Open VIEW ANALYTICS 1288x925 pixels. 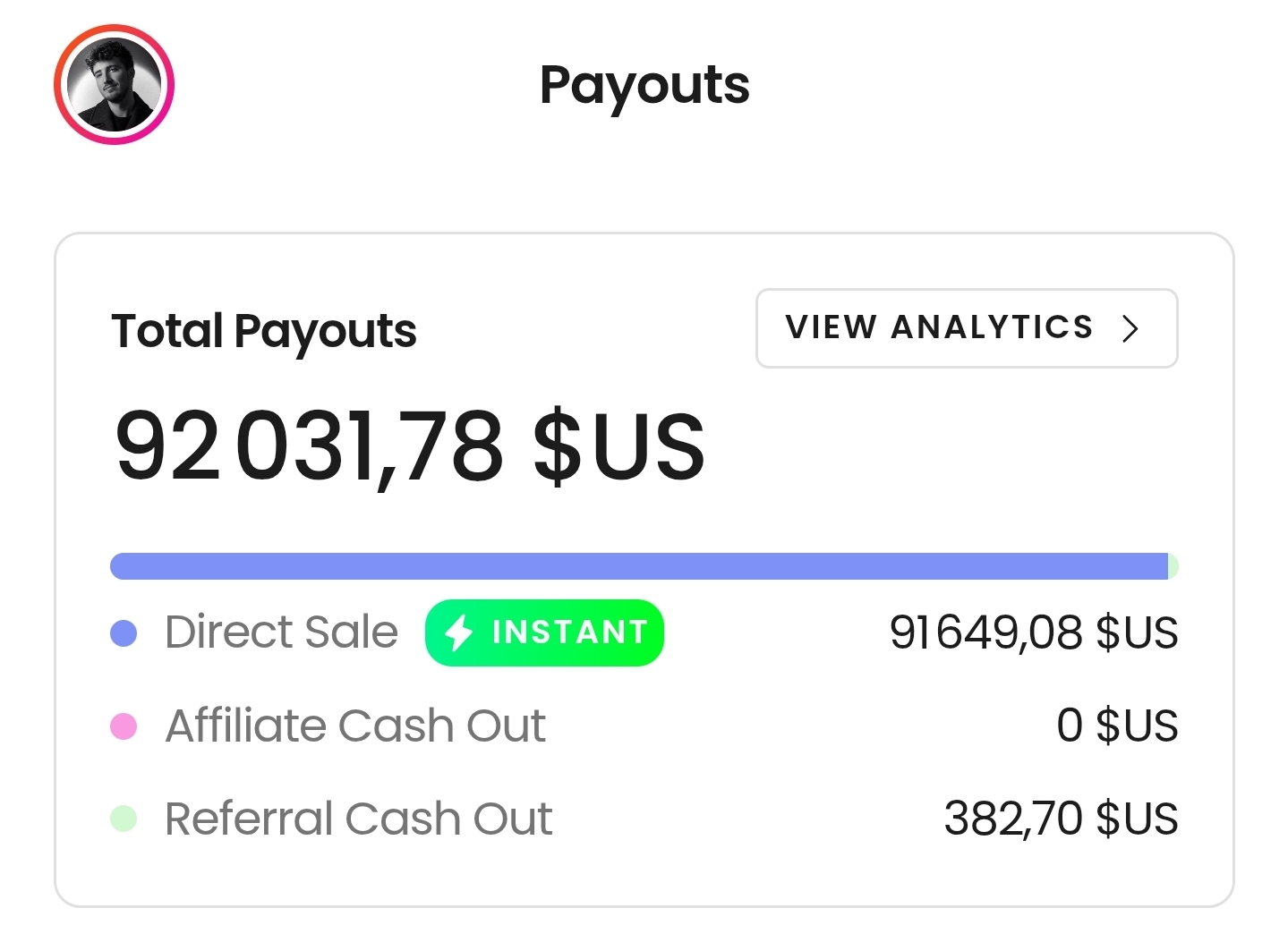(966, 328)
